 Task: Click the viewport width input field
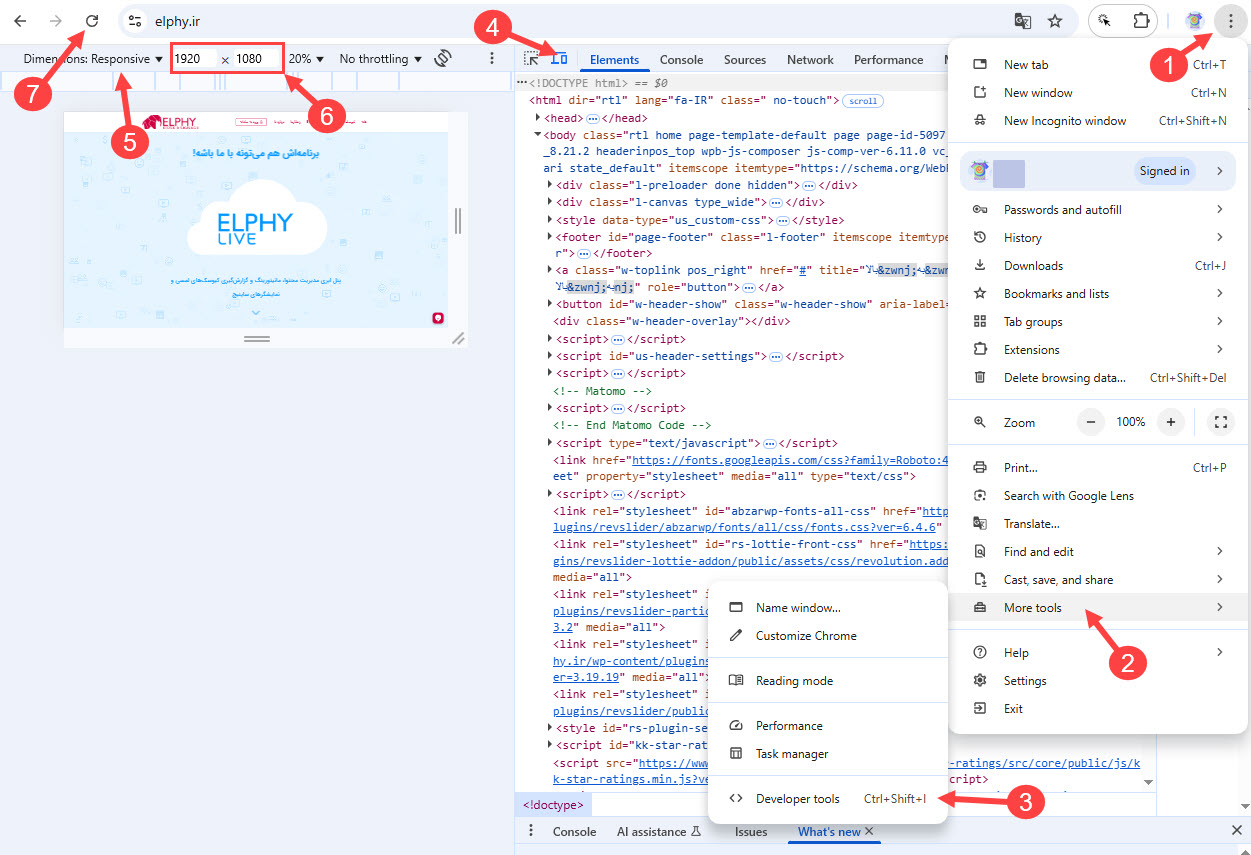point(192,59)
